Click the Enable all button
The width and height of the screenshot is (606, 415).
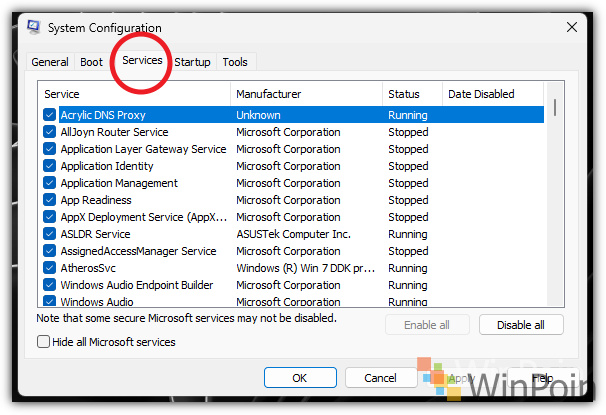click(427, 325)
